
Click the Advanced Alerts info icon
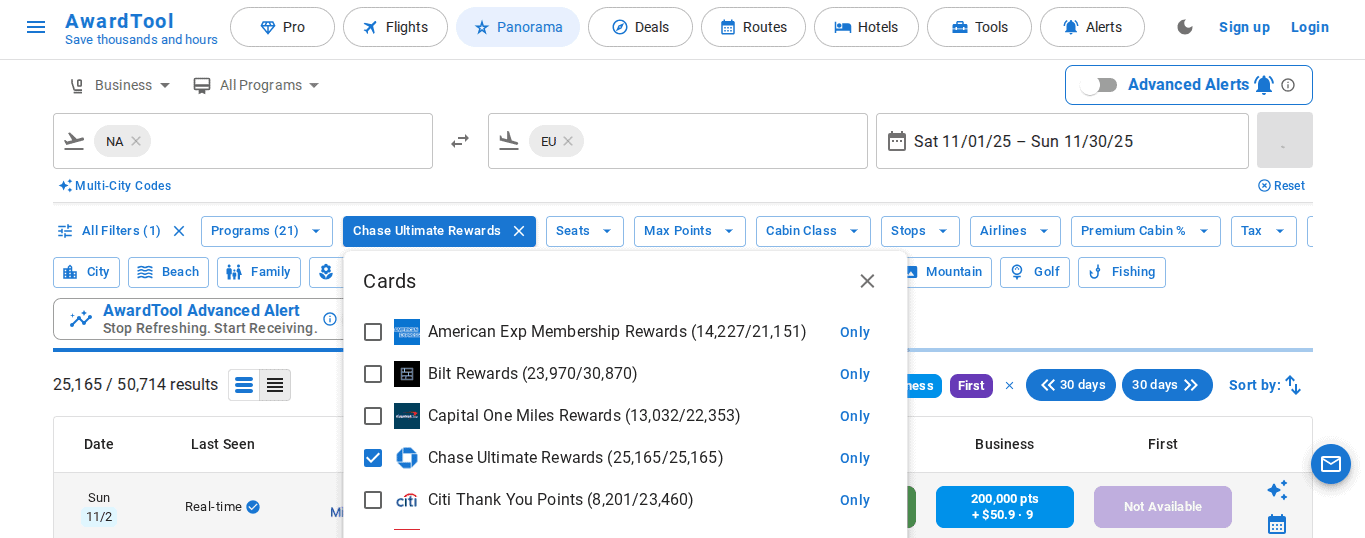pos(1288,85)
